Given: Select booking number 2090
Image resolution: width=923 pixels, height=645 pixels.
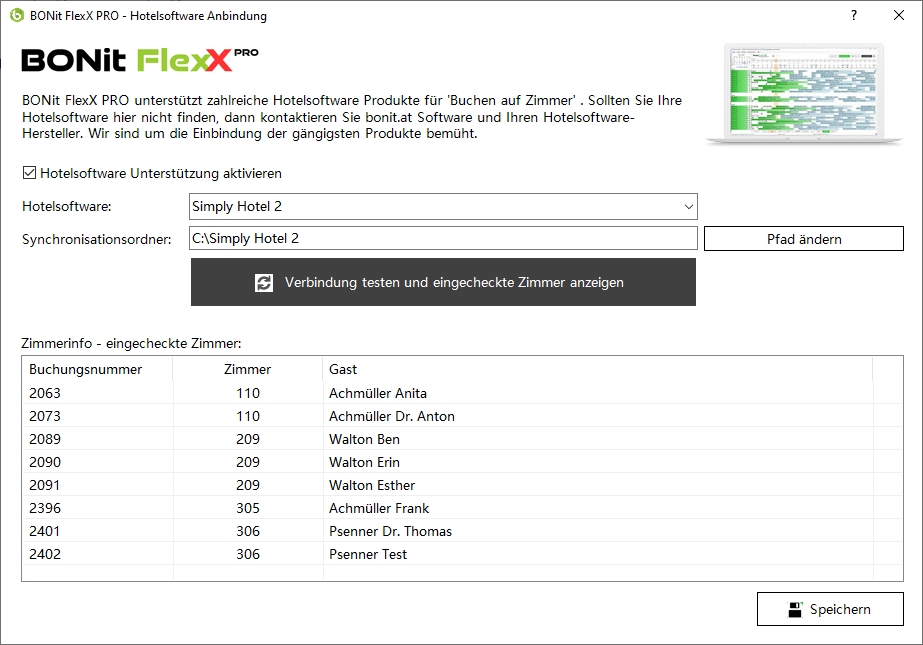Looking at the screenshot, I should pos(45,462).
